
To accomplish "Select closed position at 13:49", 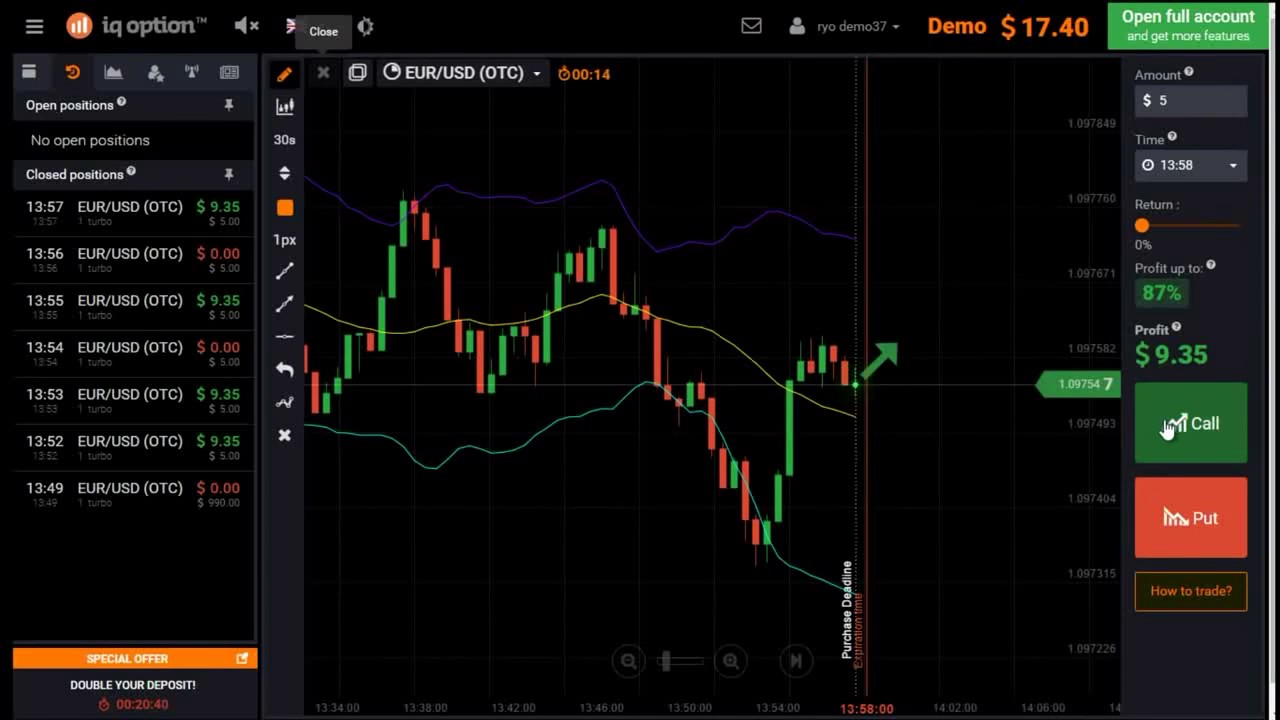I will (133, 495).
